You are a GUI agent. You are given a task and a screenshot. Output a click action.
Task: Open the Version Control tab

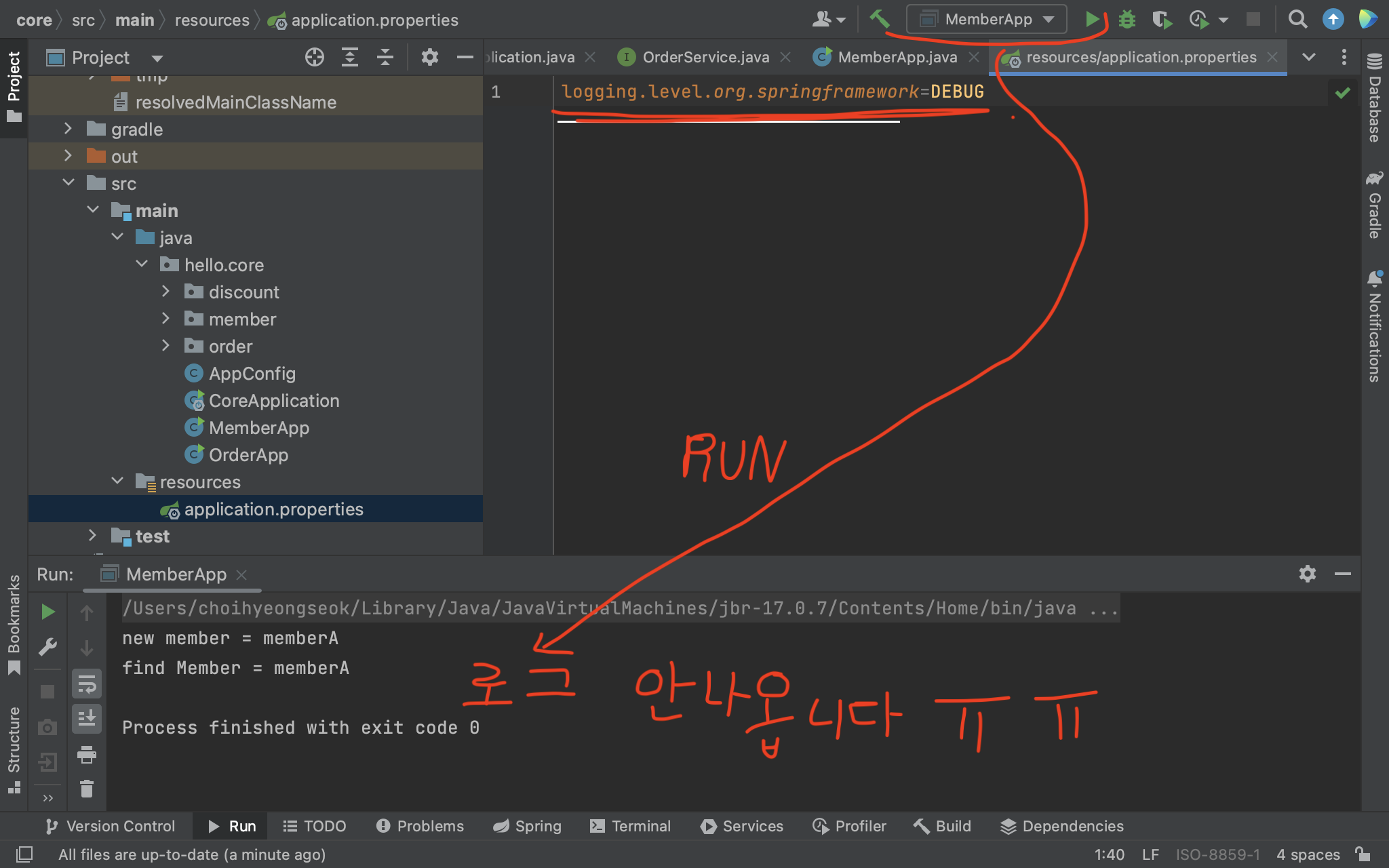click(x=111, y=826)
